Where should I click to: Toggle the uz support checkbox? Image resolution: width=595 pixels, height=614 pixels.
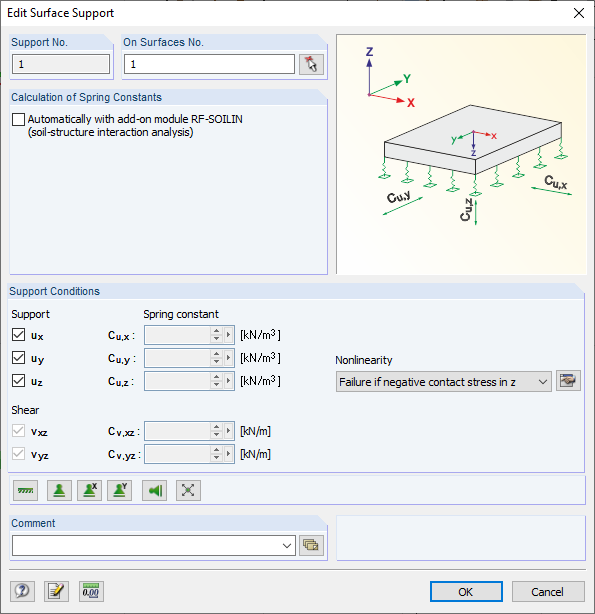(x=18, y=381)
